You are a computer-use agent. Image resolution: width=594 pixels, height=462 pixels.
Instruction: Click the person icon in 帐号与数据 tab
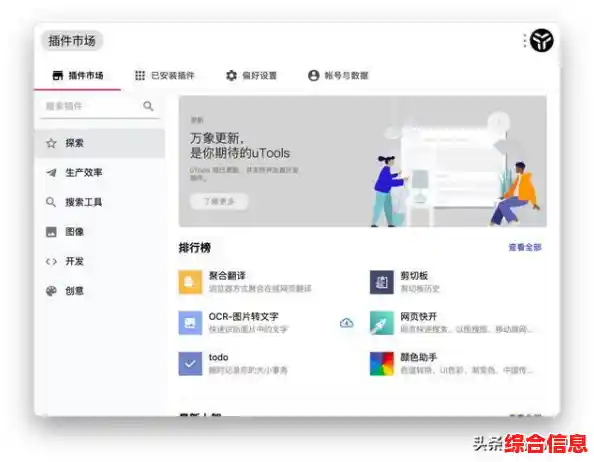point(314,75)
